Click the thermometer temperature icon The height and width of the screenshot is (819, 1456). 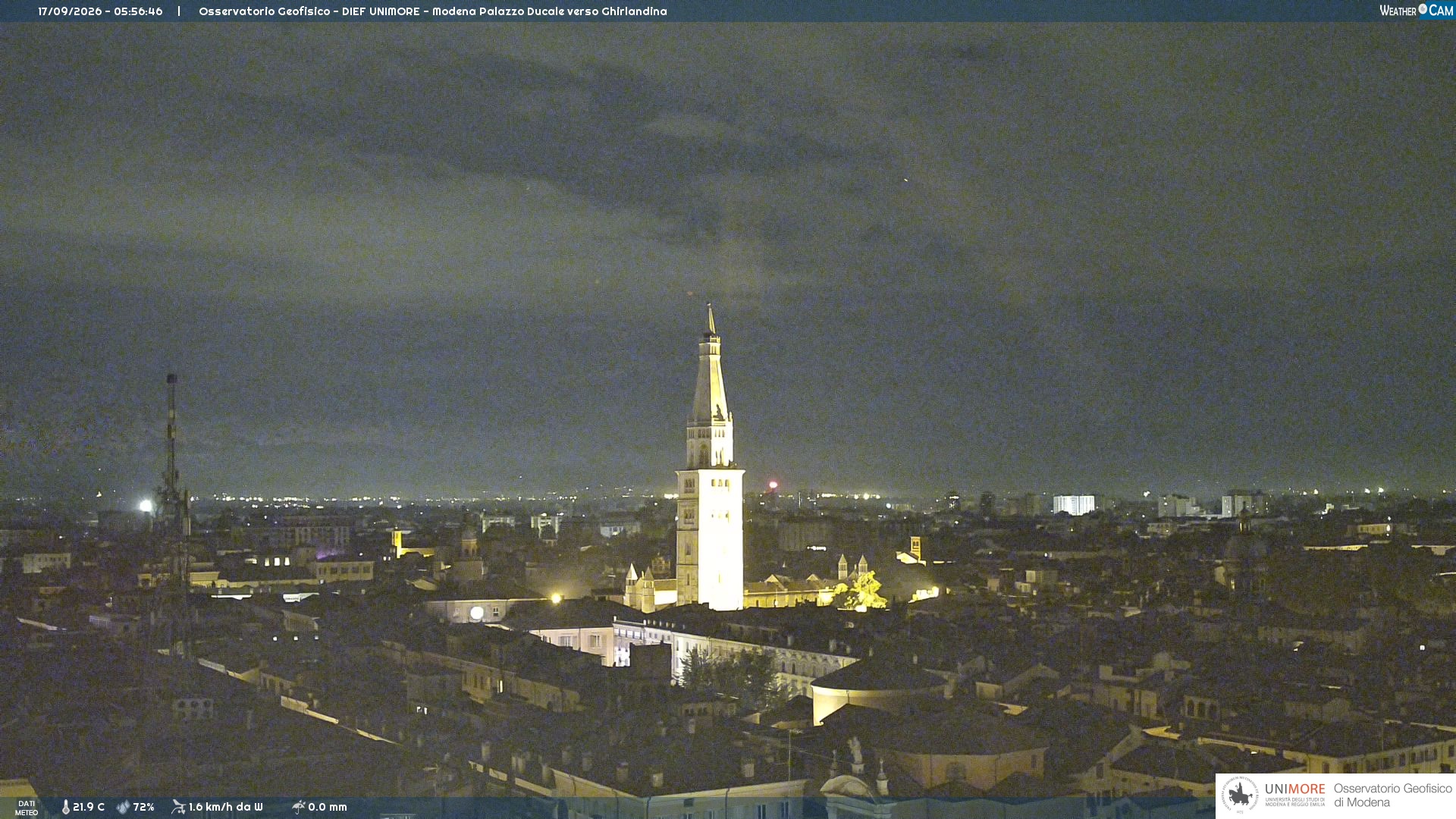tap(65, 808)
